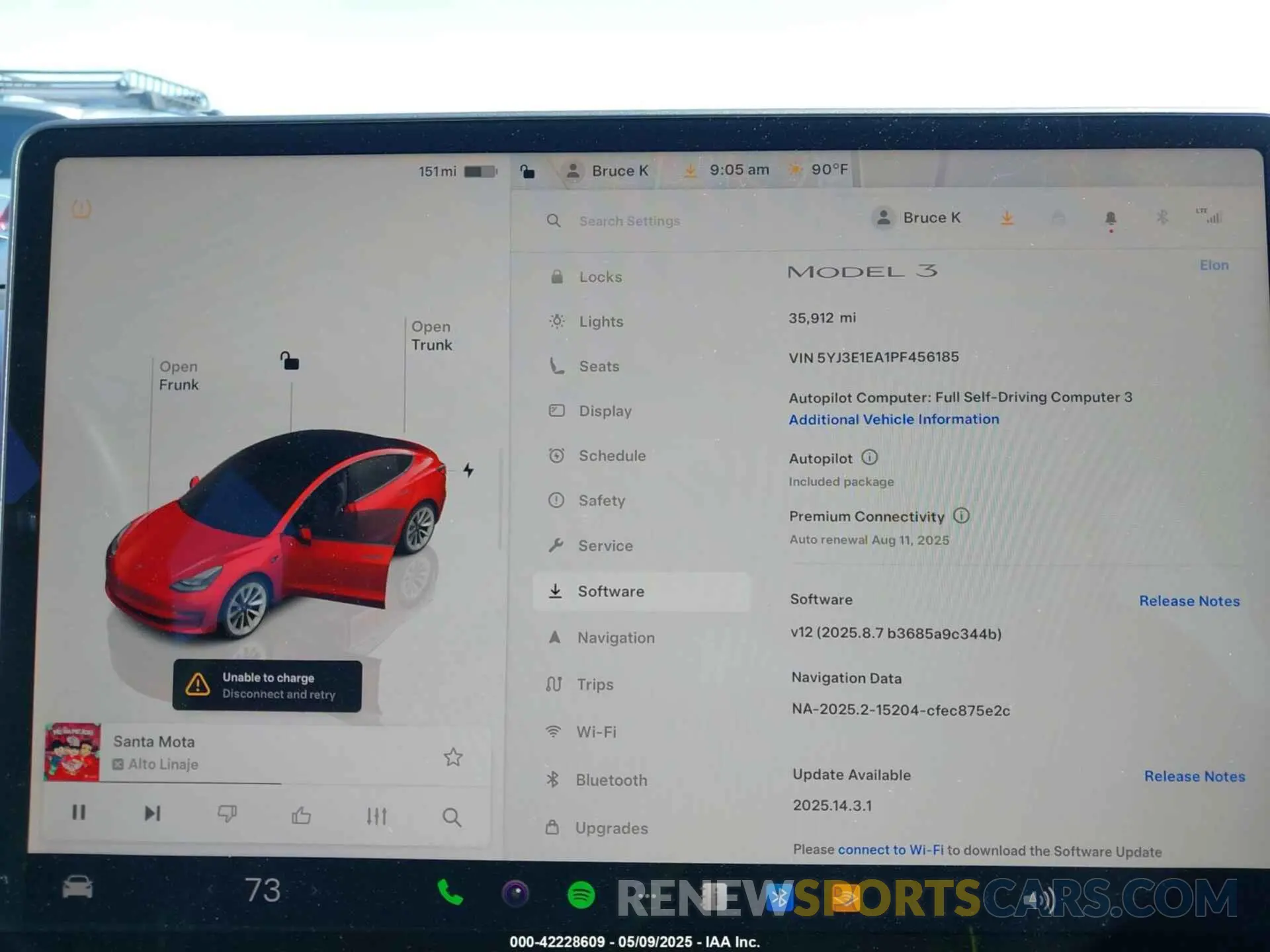Open the dashcam camera app
The width and height of the screenshot is (1270, 952).
click(x=515, y=894)
